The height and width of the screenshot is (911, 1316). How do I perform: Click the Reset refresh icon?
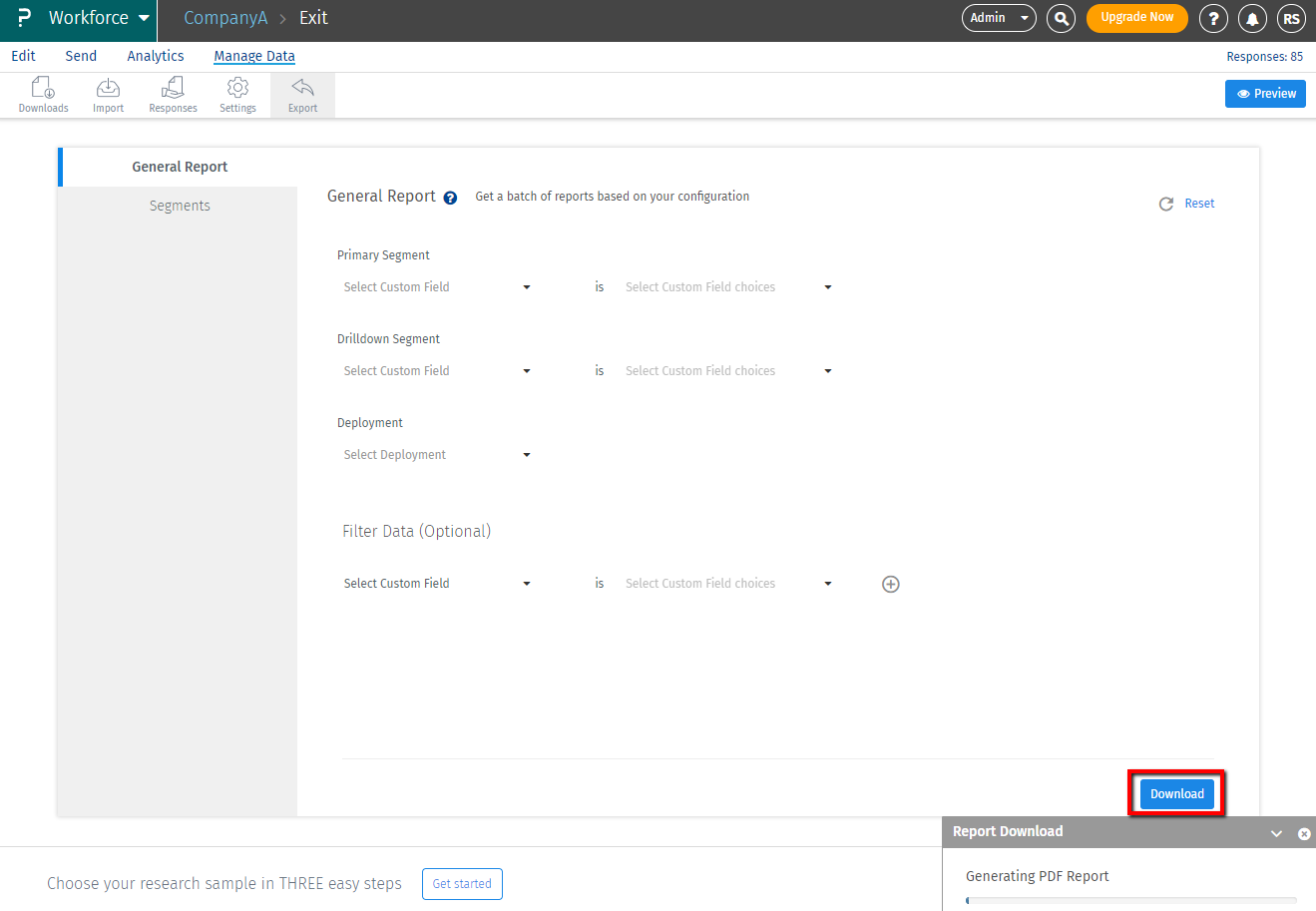coord(1165,204)
